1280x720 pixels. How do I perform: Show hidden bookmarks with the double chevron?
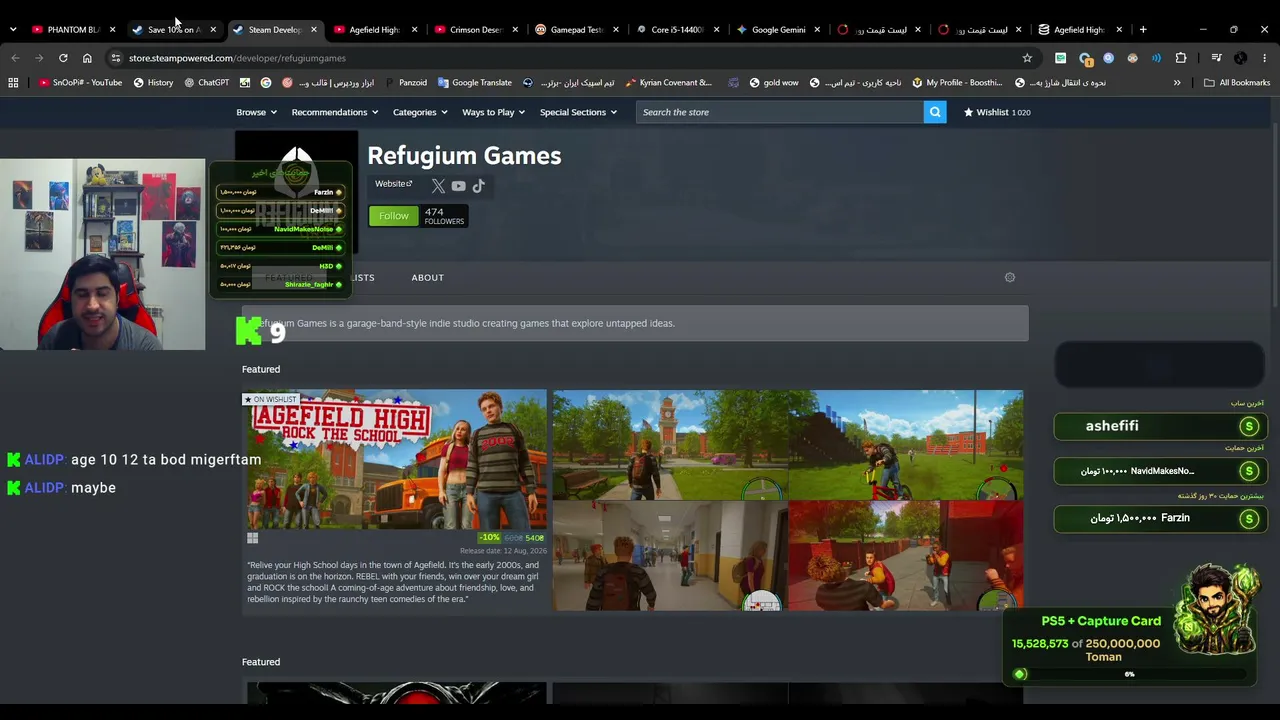(x=1177, y=83)
